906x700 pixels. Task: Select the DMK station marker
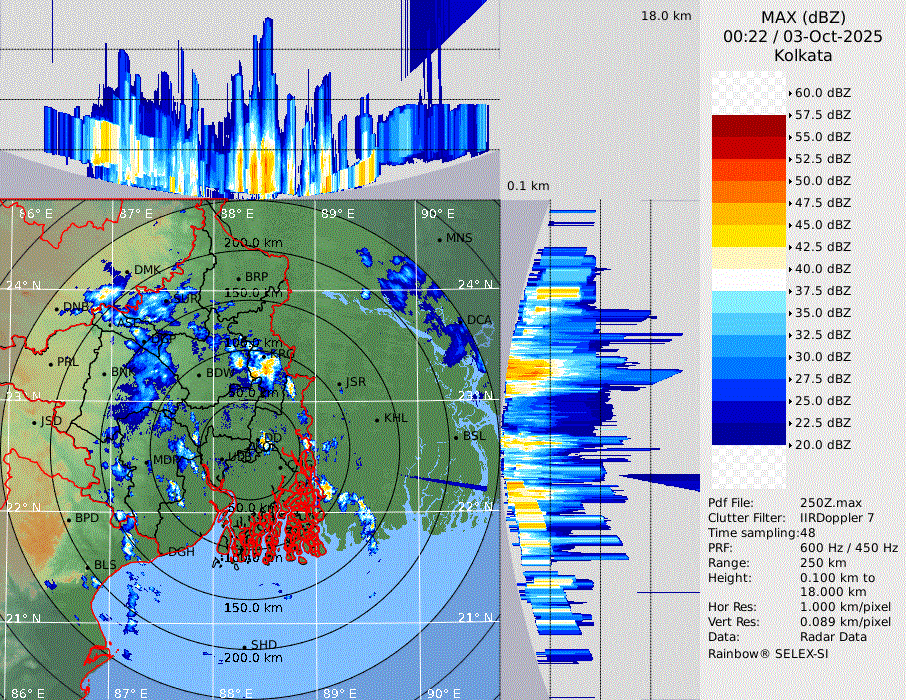click(x=129, y=270)
